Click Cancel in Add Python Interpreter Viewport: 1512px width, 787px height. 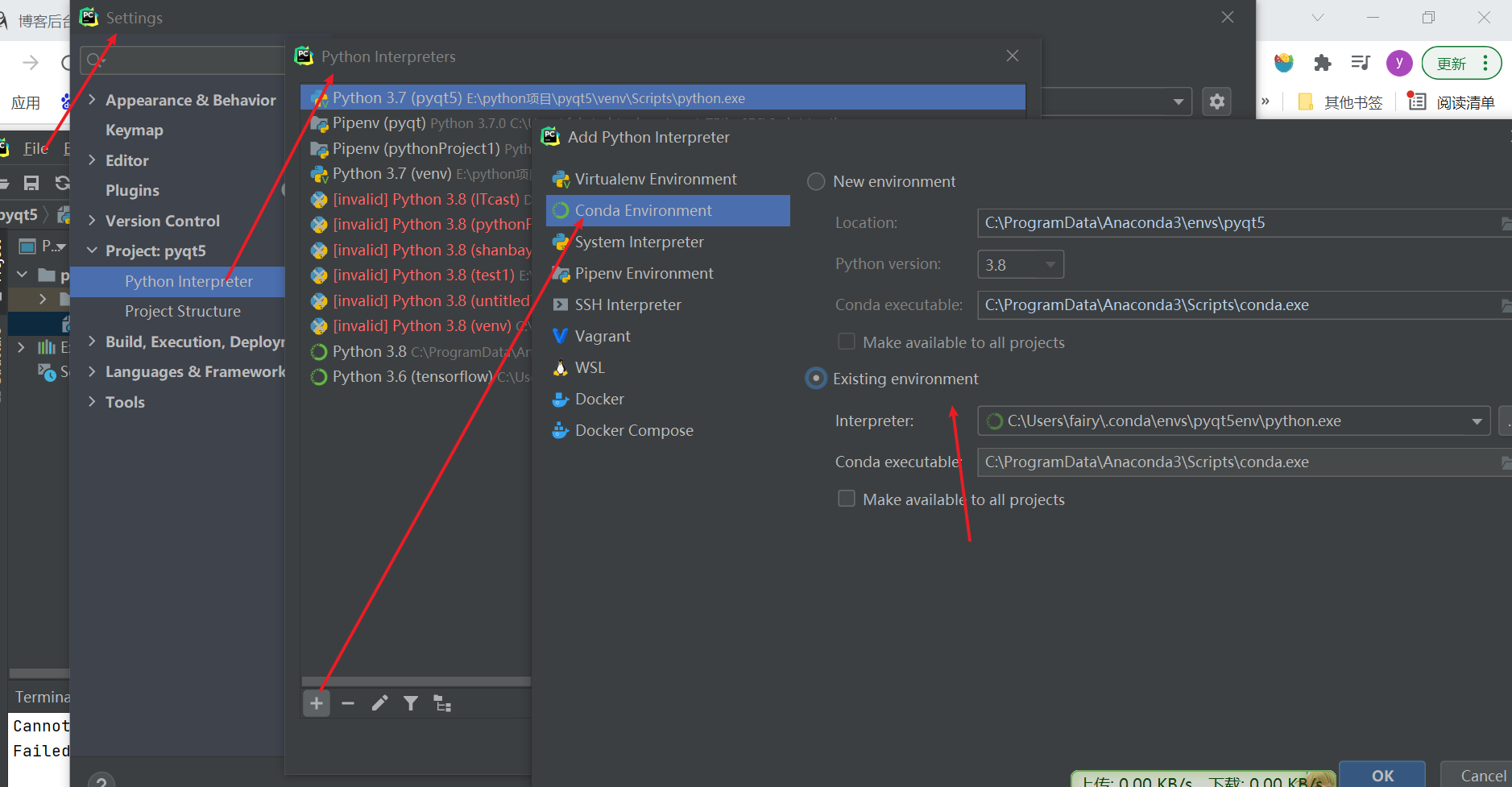click(1477, 775)
